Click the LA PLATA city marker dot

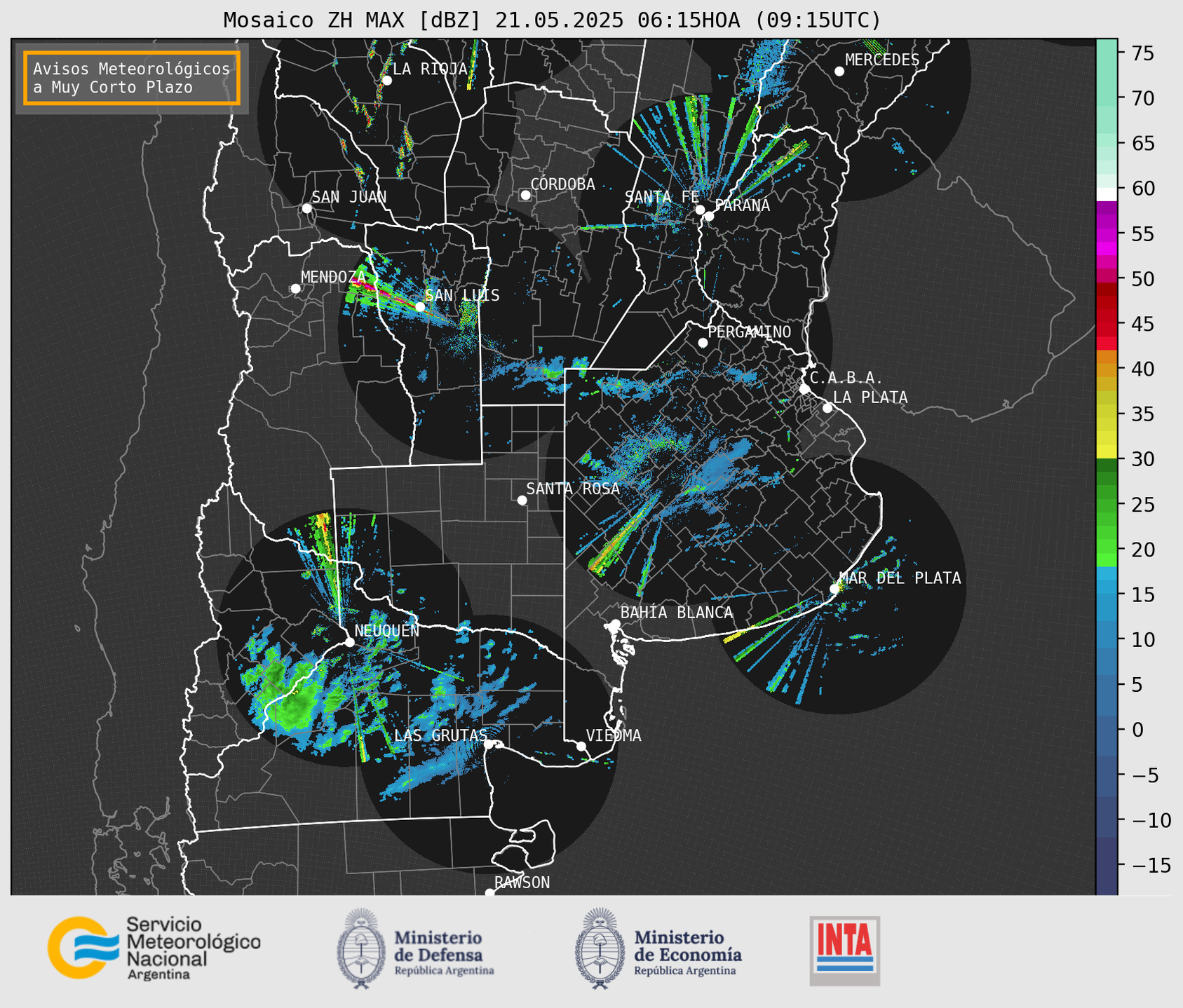click(827, 408)
